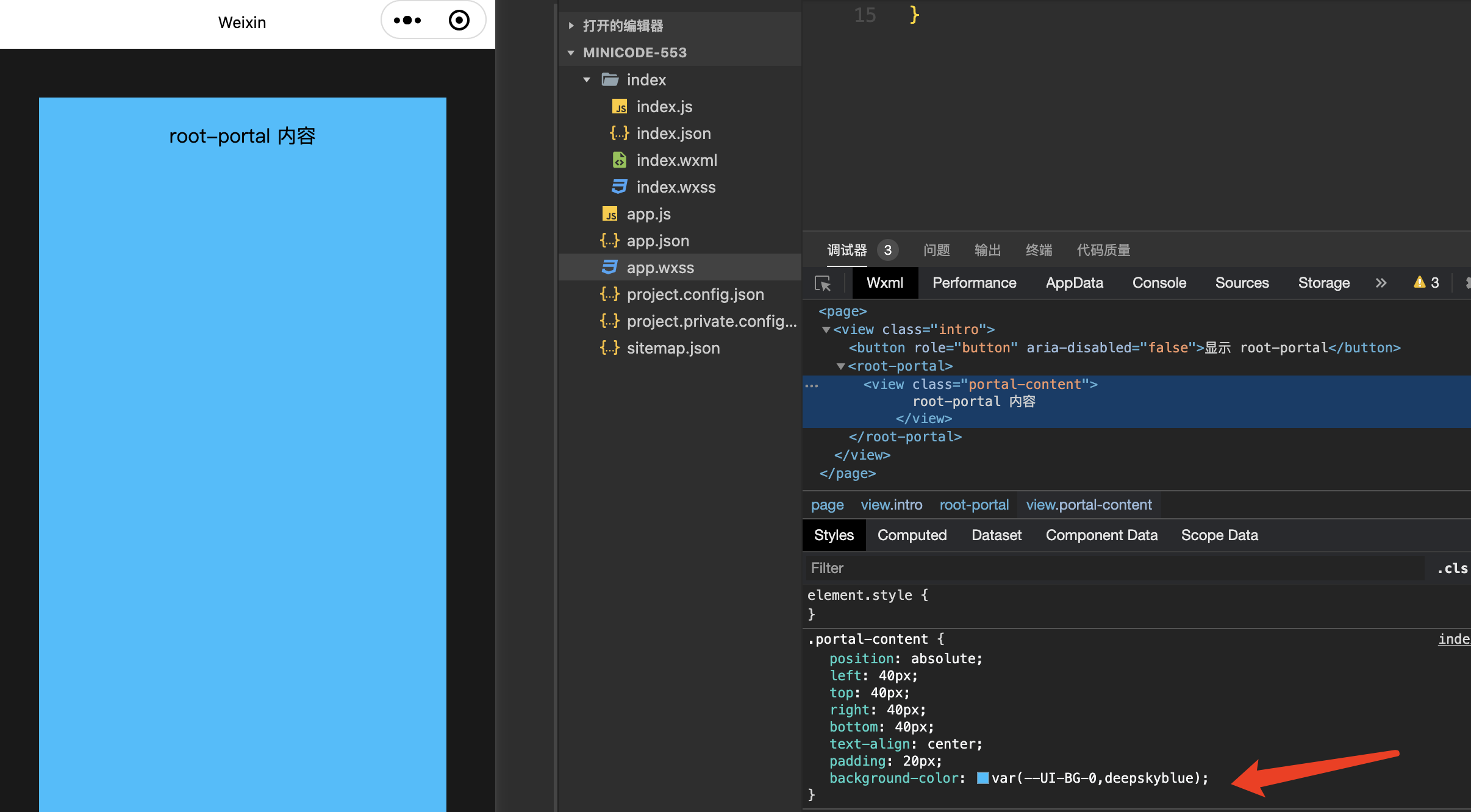Screen dimensions: 1471x812
Task: Open the Weixin capsule more-options dots
Action: point(407,21)
